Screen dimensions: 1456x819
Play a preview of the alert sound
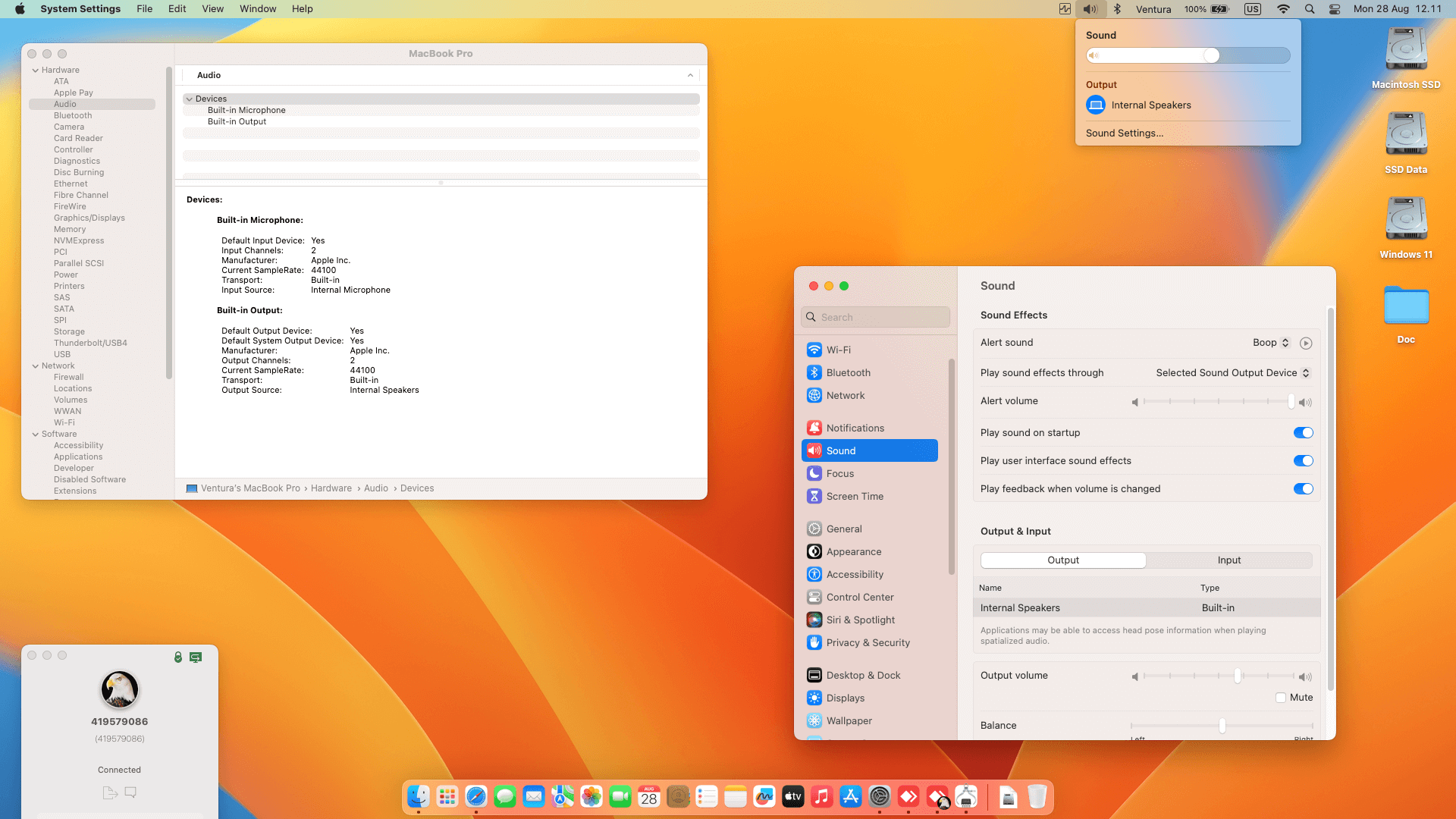tap(1306, 343)
